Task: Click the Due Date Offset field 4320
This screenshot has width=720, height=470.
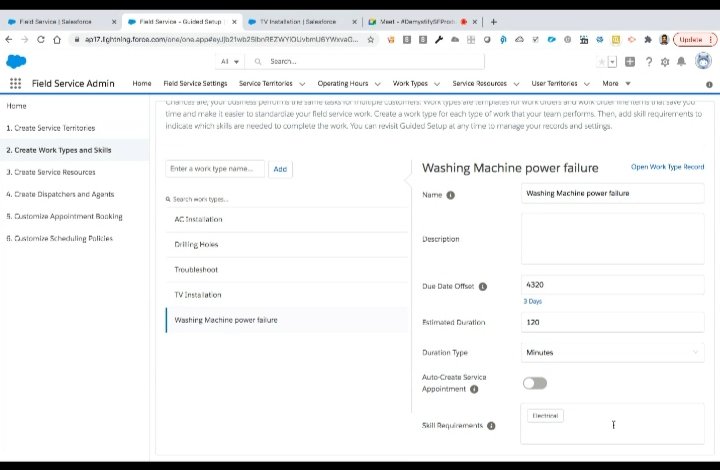Action: click(x=613, y=285)
